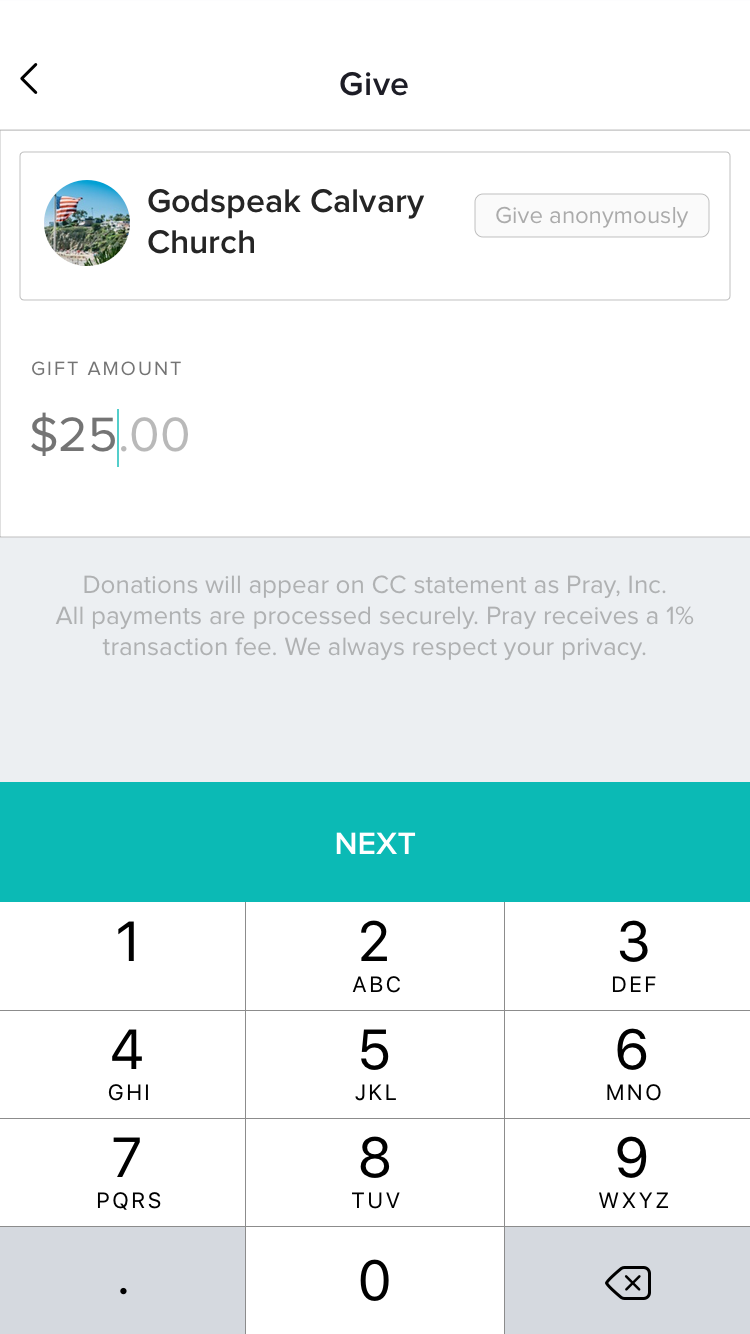This screenshot has width=750, height=1334.
Task: Tap the backspace delete key icon
Action: click(x=627, y=1281)
